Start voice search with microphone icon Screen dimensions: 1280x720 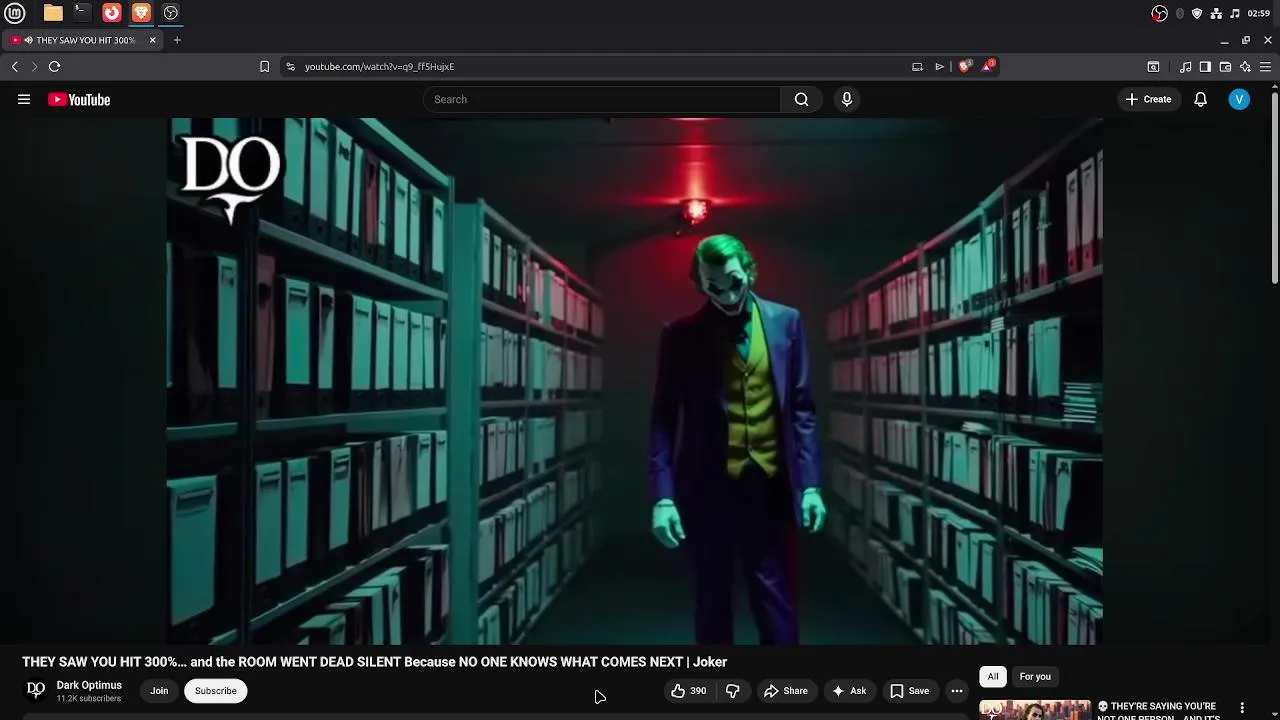pyautogui.click(x=847, y=99)
